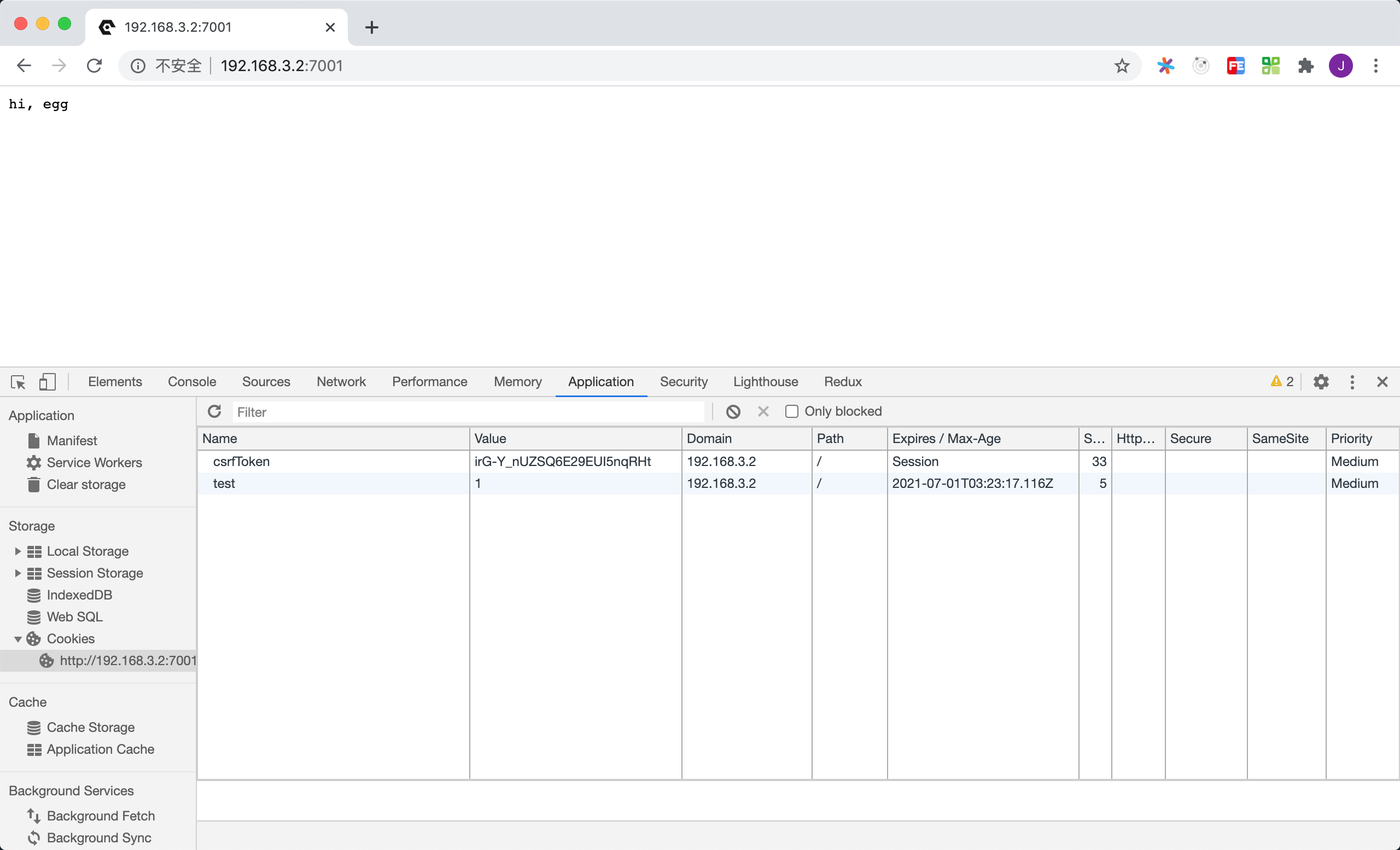Bookmark this page with the star icon
The width and height of the screenshot is (1400, 850).
[x=1122, y=66]
